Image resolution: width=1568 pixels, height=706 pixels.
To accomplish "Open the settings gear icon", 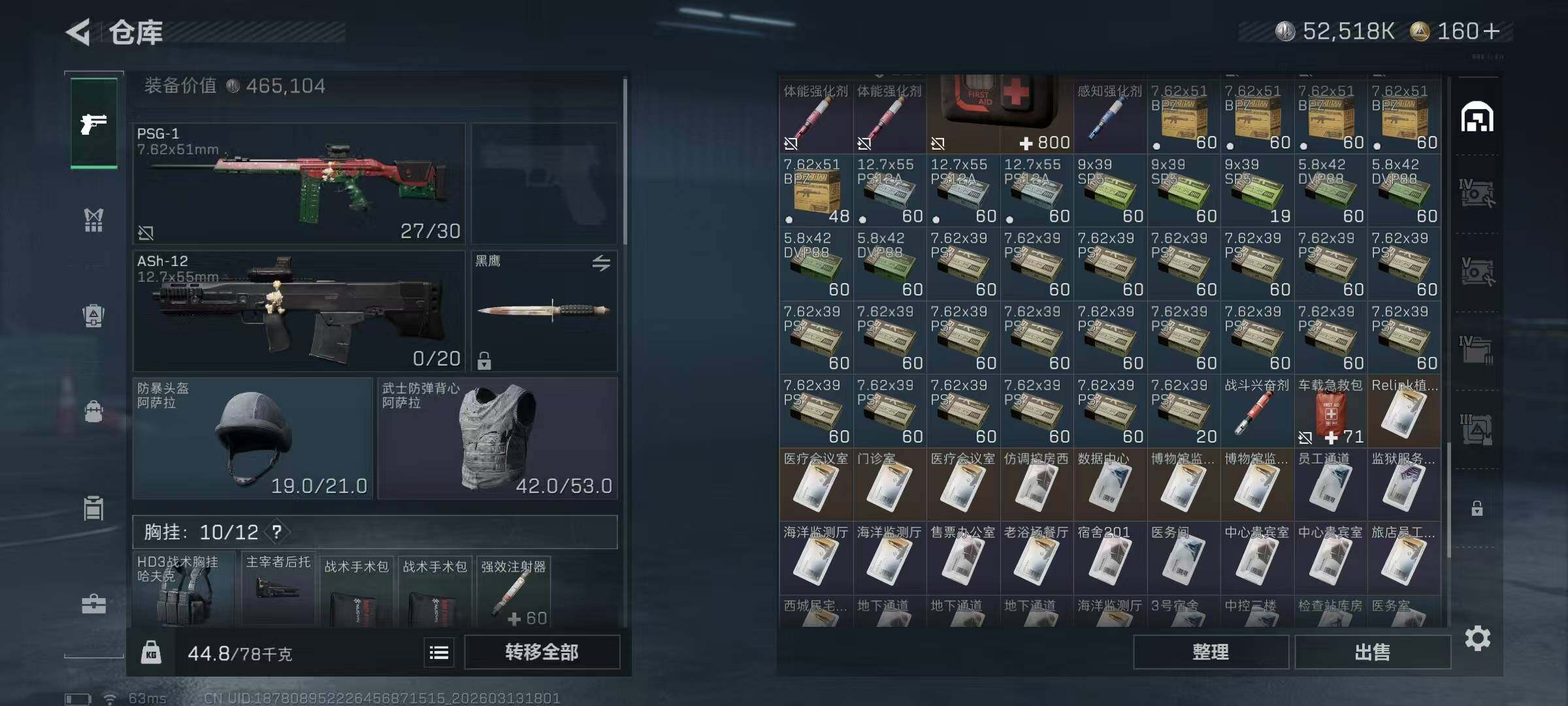I will coord(1477,638).
